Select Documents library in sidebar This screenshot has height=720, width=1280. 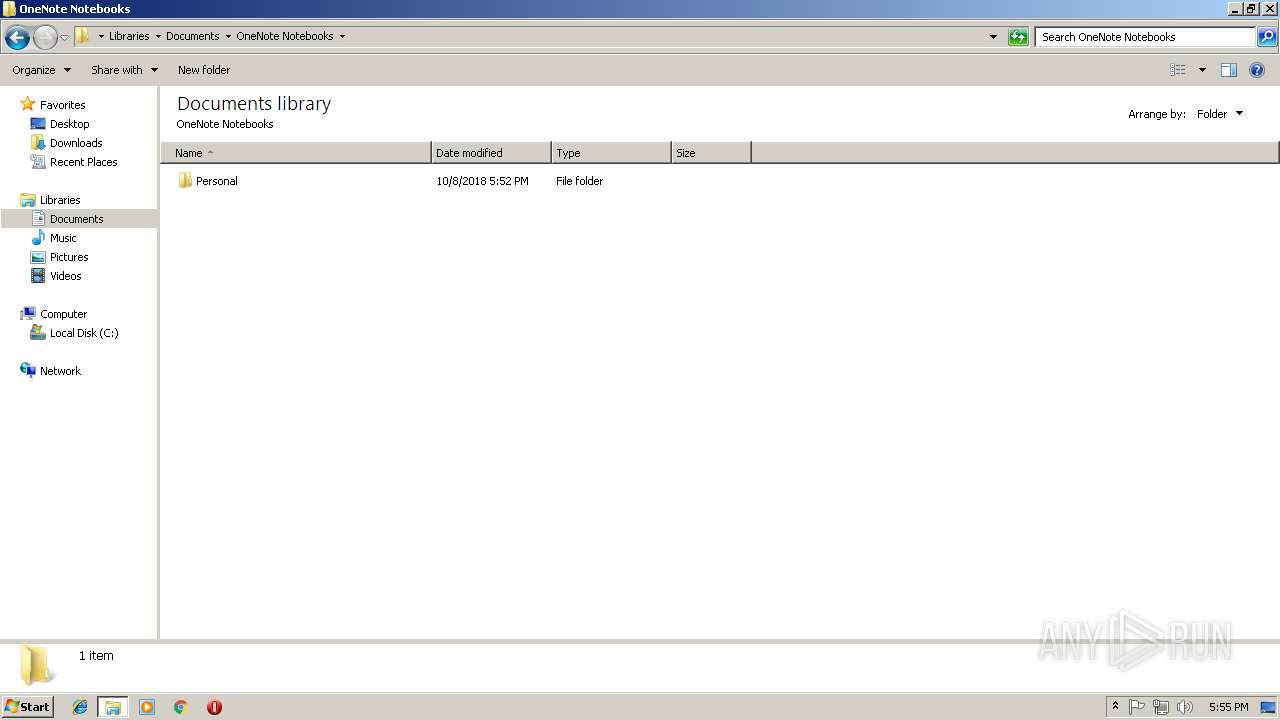(78, 219)
